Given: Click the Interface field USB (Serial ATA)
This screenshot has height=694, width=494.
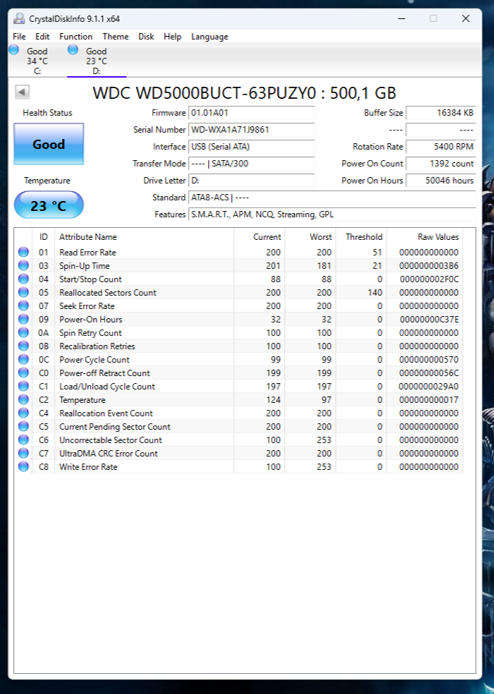Looking at the screenshot, I should [251, 147].
